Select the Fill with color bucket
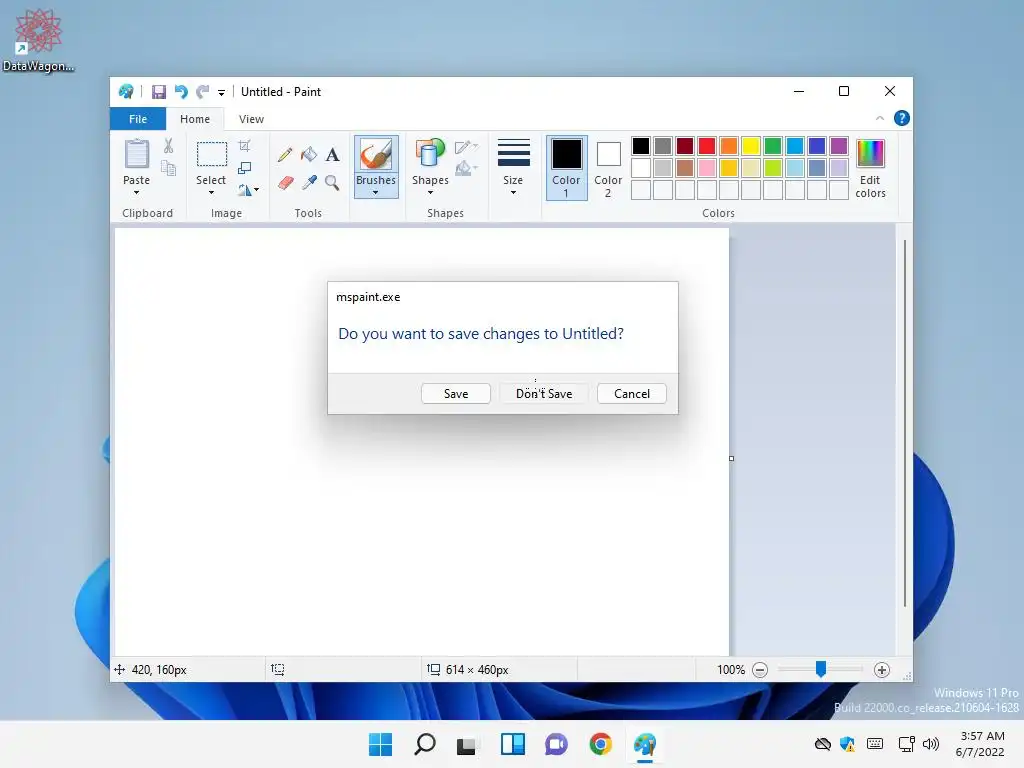This screenshot has width=1024, height=768. (x=309, y=155)
